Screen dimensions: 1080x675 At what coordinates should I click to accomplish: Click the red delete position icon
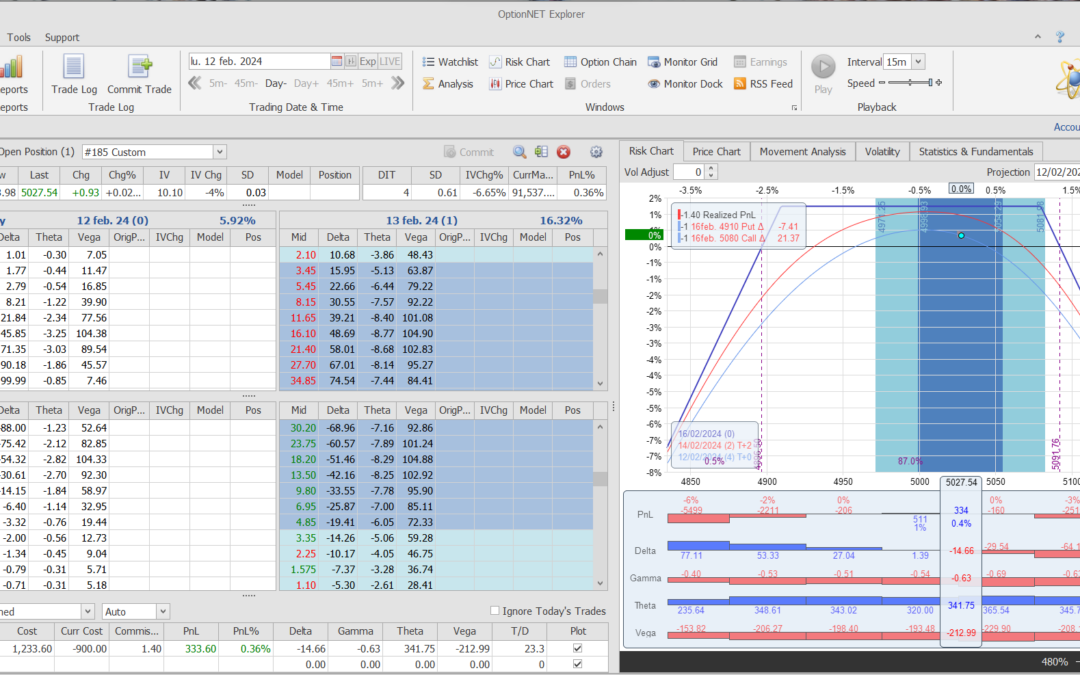[563, 152]
